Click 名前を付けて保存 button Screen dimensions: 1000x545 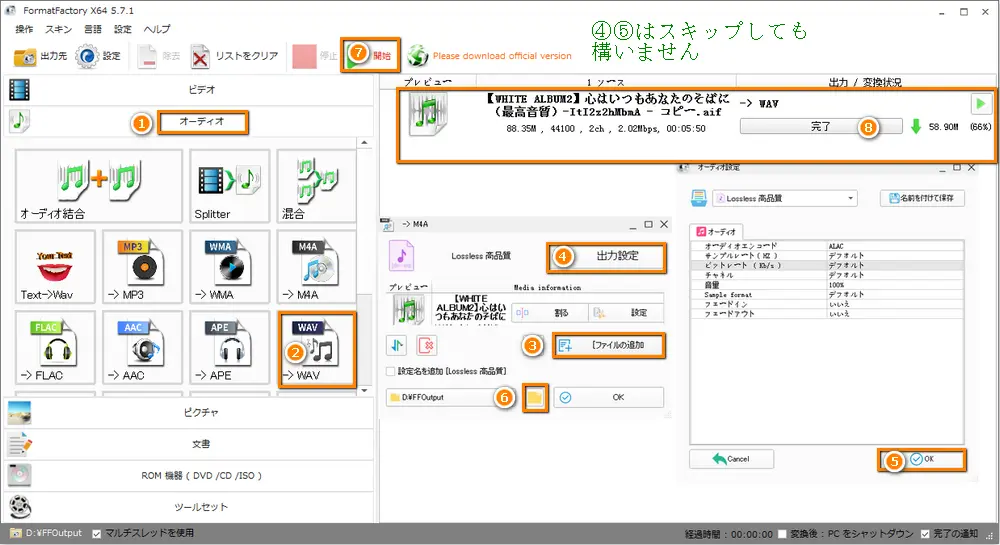pyautogui.click(x=922, y=198)
